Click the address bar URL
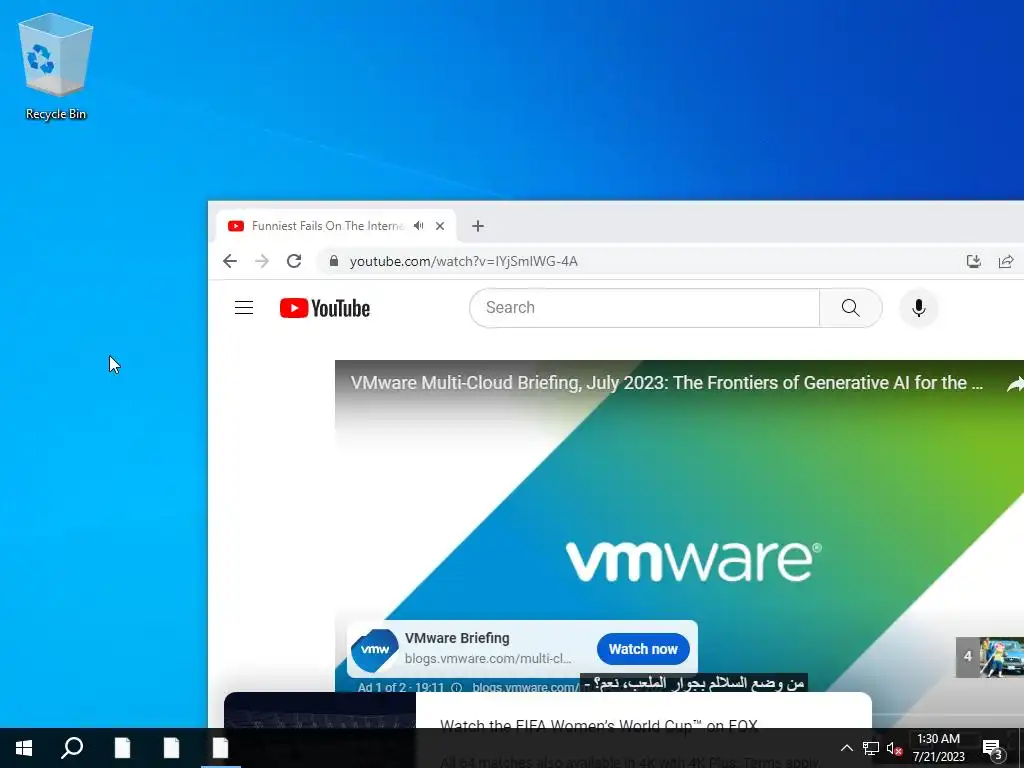1024x768 pixels. (x=464, y=261)
